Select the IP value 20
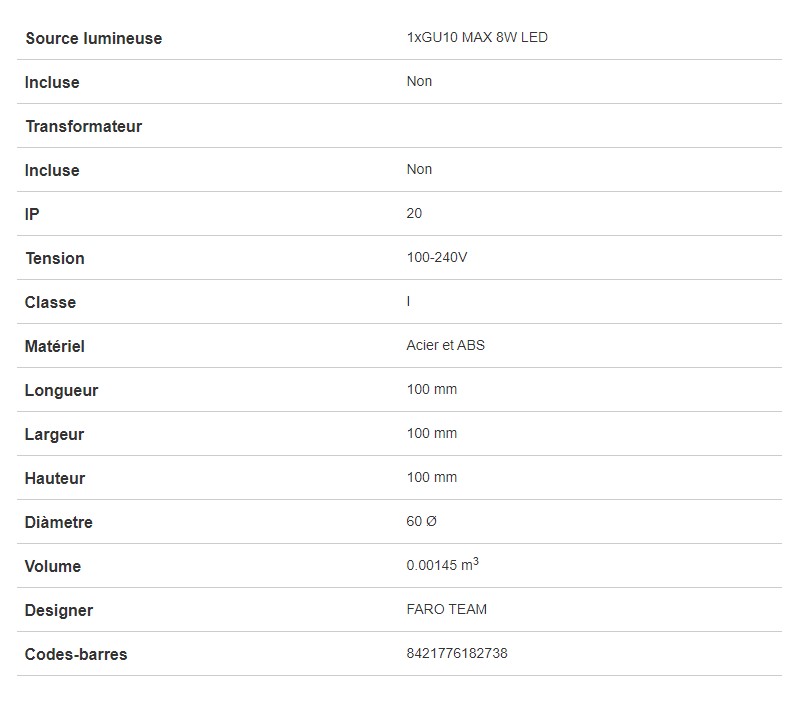 (x=414, y=213)
